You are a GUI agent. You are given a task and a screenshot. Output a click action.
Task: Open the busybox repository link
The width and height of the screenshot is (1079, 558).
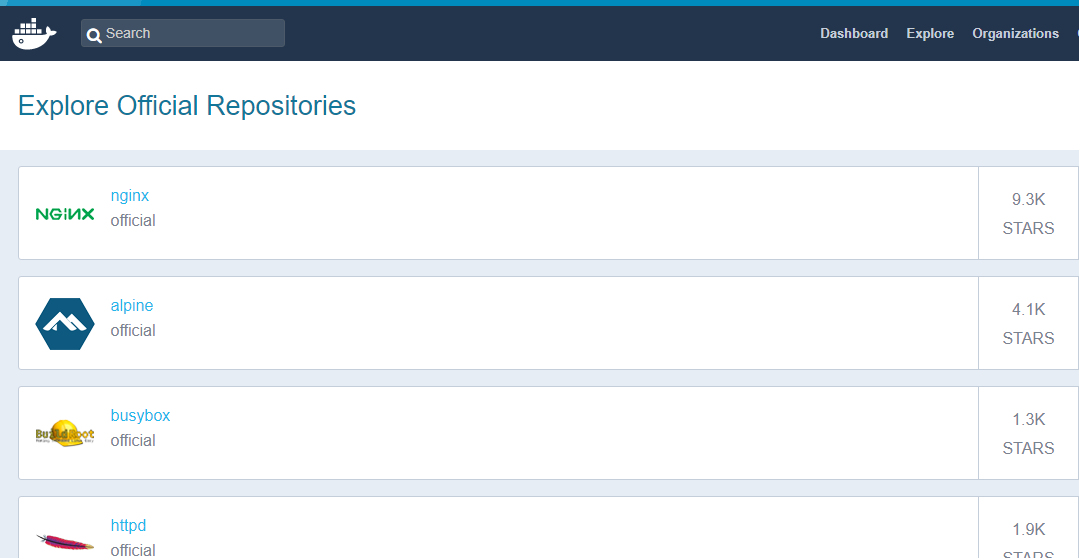(140, 416)
